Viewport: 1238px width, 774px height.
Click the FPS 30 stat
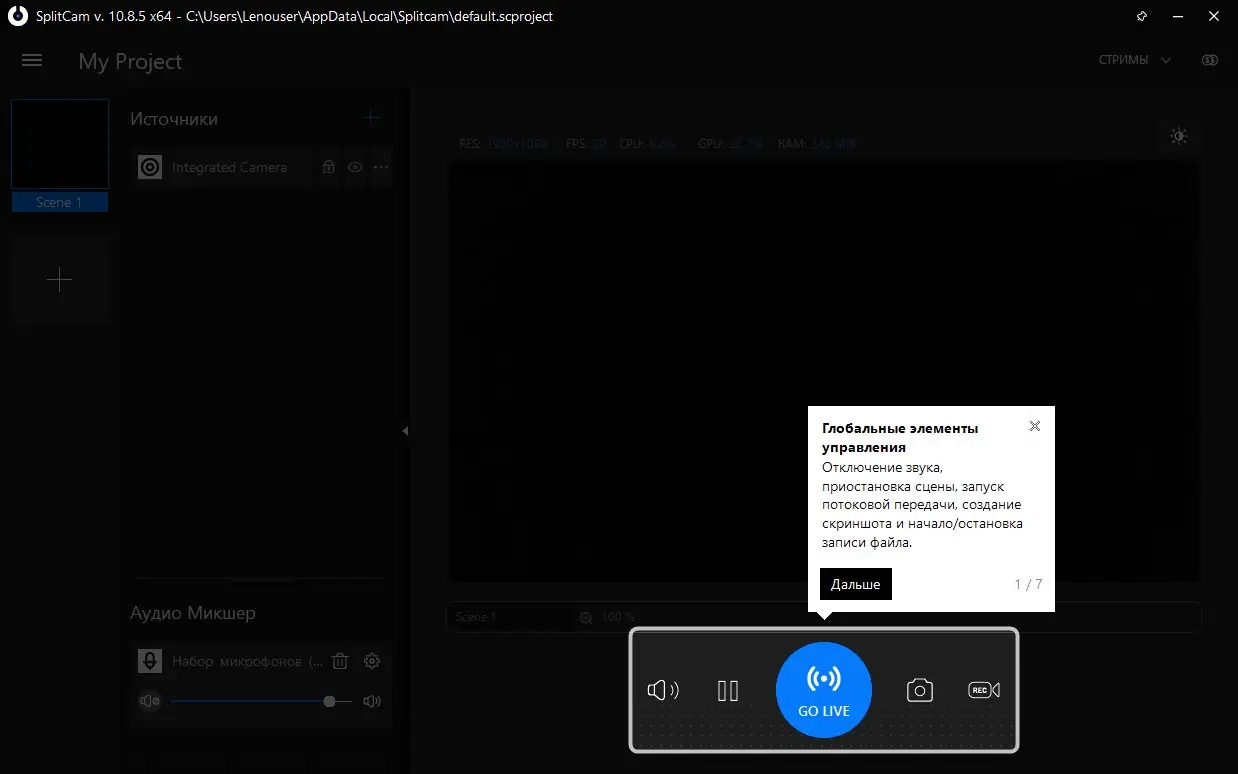point(586,144)
